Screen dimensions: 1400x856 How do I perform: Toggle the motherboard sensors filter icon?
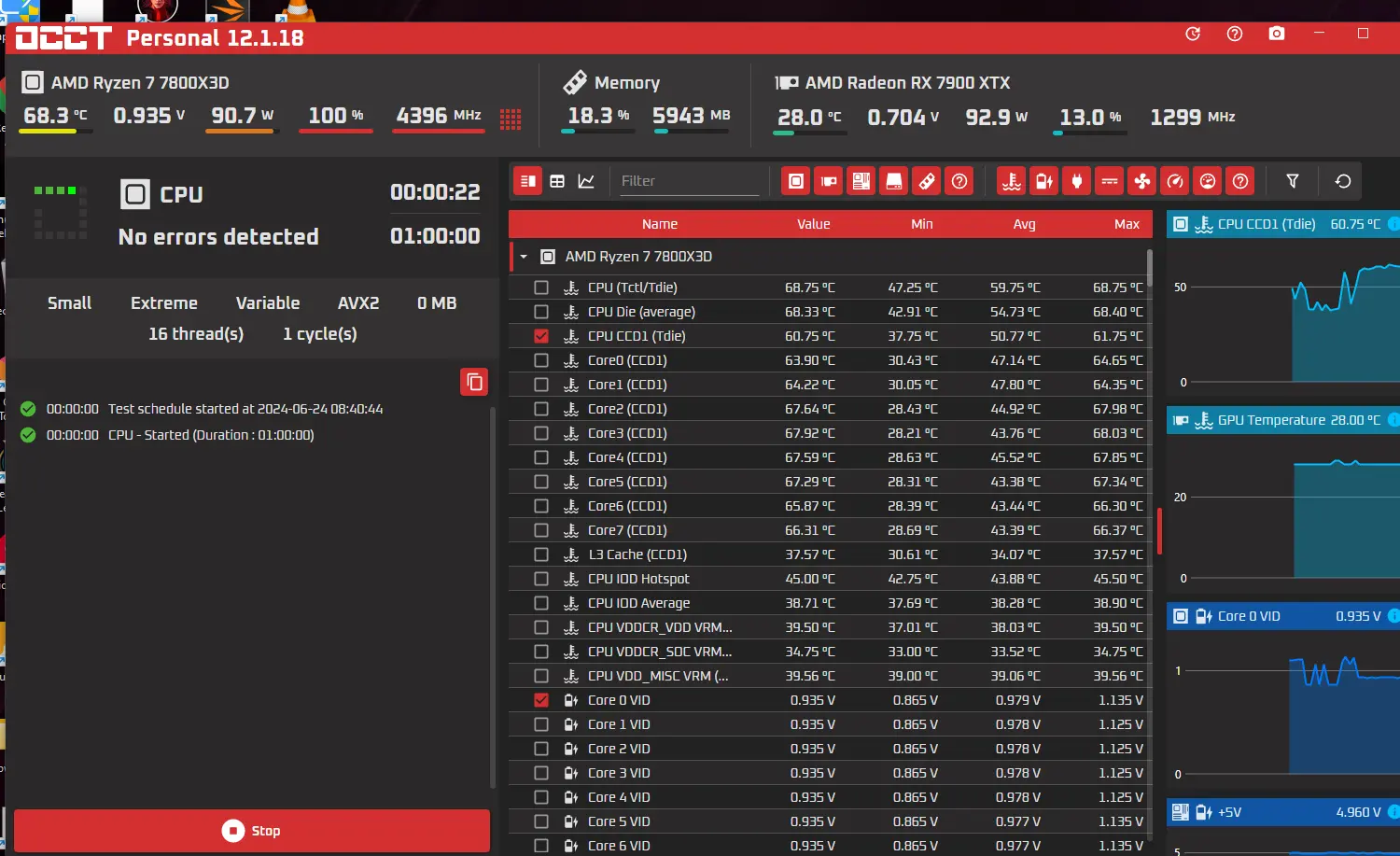click(861, 181)
